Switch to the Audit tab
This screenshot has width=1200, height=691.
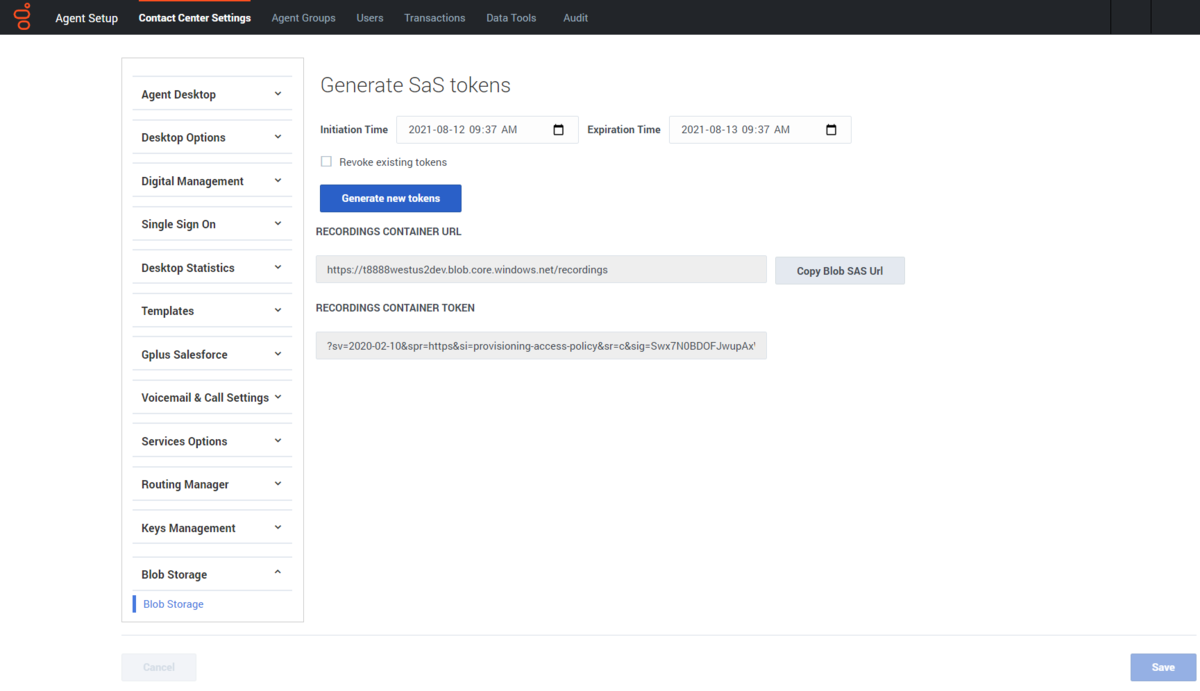tap(575, 18)
